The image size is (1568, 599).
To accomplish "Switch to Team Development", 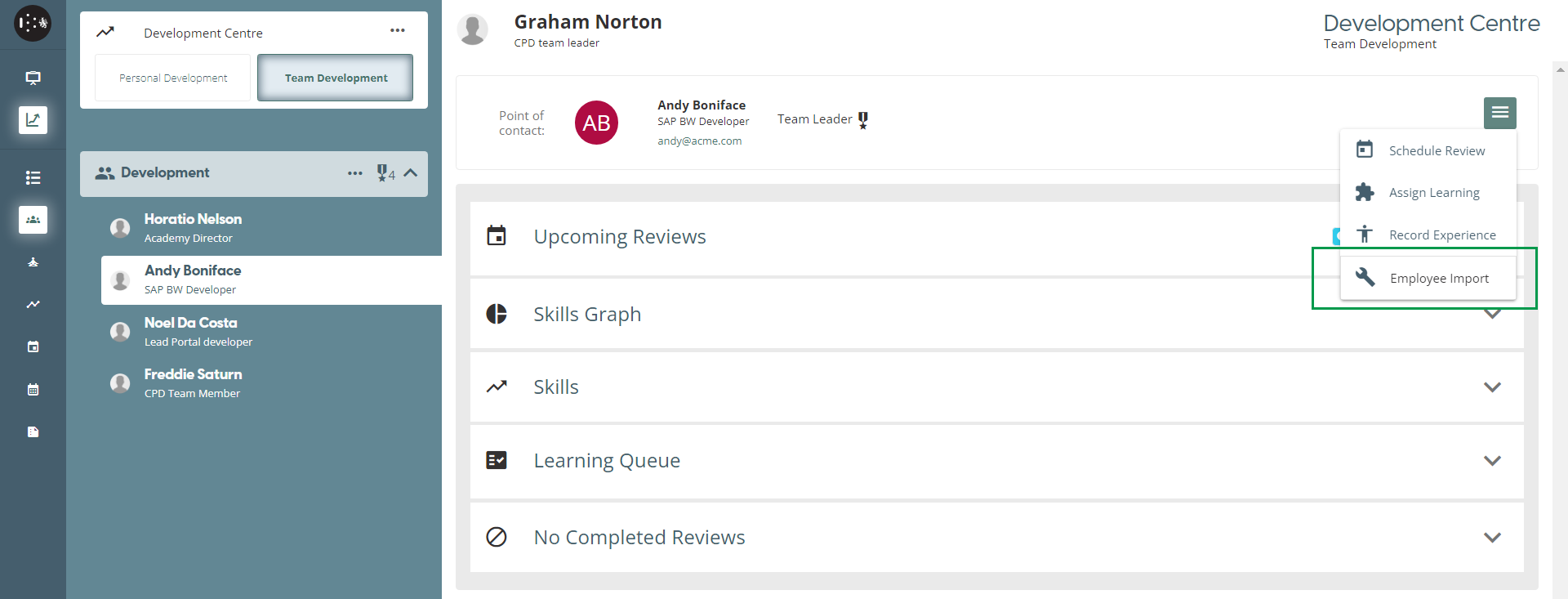I will click(x=336, y=78).
